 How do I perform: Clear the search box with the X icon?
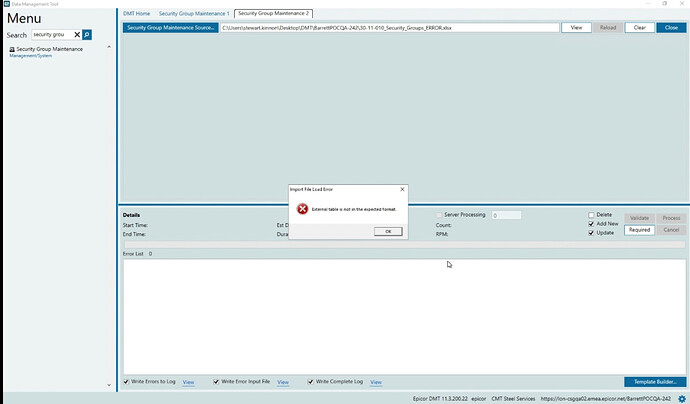[x=77, y=35]
